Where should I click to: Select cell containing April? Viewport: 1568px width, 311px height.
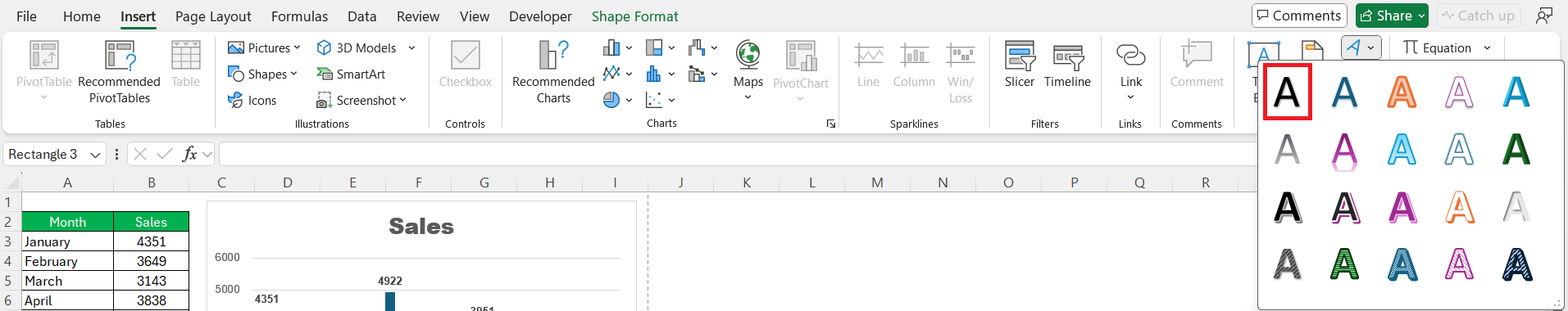pos(67,300)
